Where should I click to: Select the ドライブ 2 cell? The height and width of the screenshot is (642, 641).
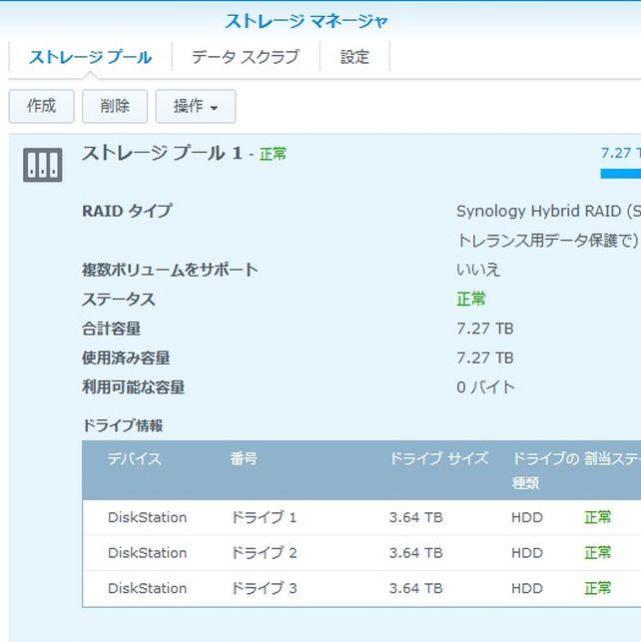pyautogui.click(x=264, y=553)
